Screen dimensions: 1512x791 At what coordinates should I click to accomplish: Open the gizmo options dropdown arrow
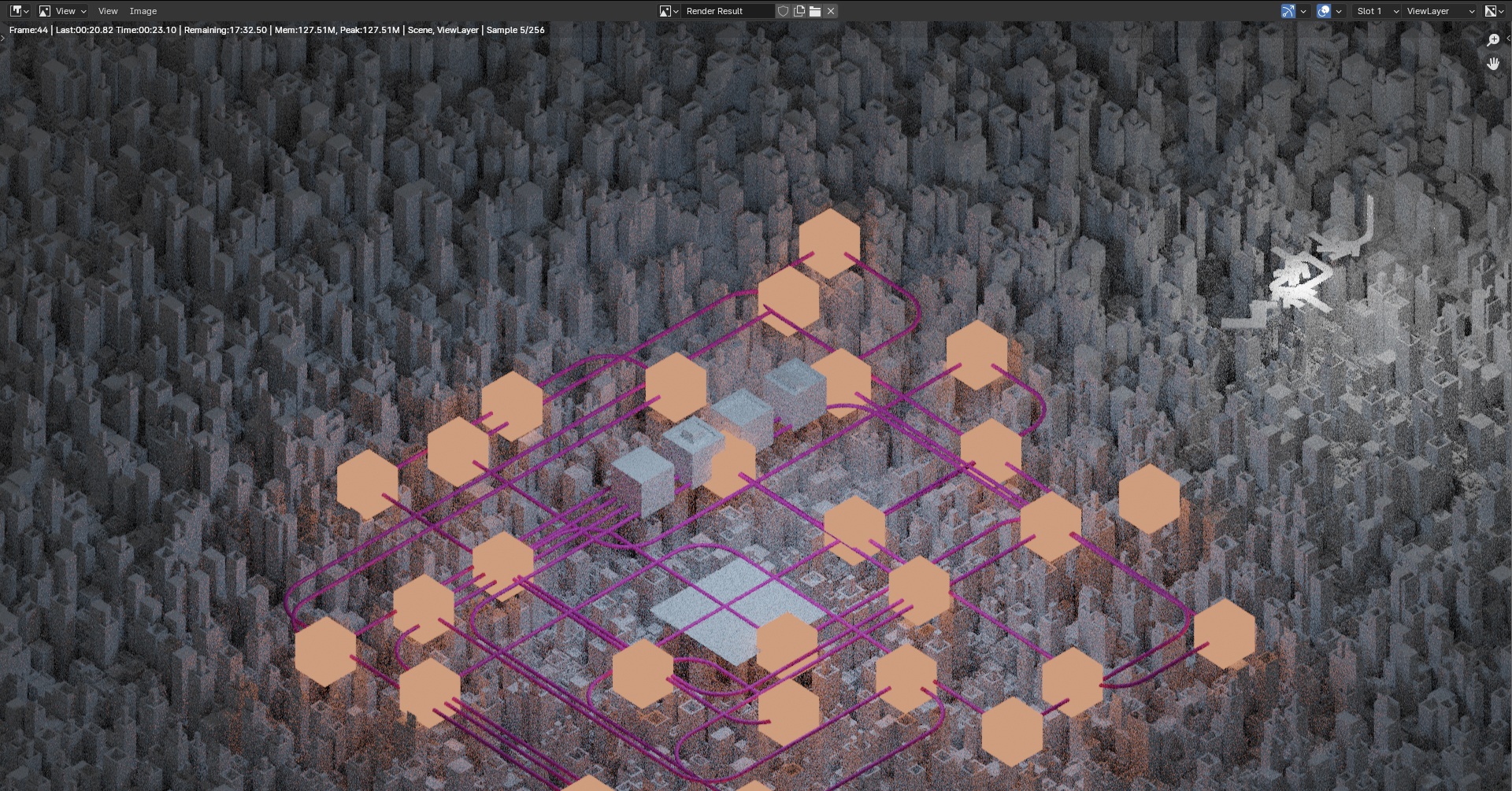(x=1303, y=11)
